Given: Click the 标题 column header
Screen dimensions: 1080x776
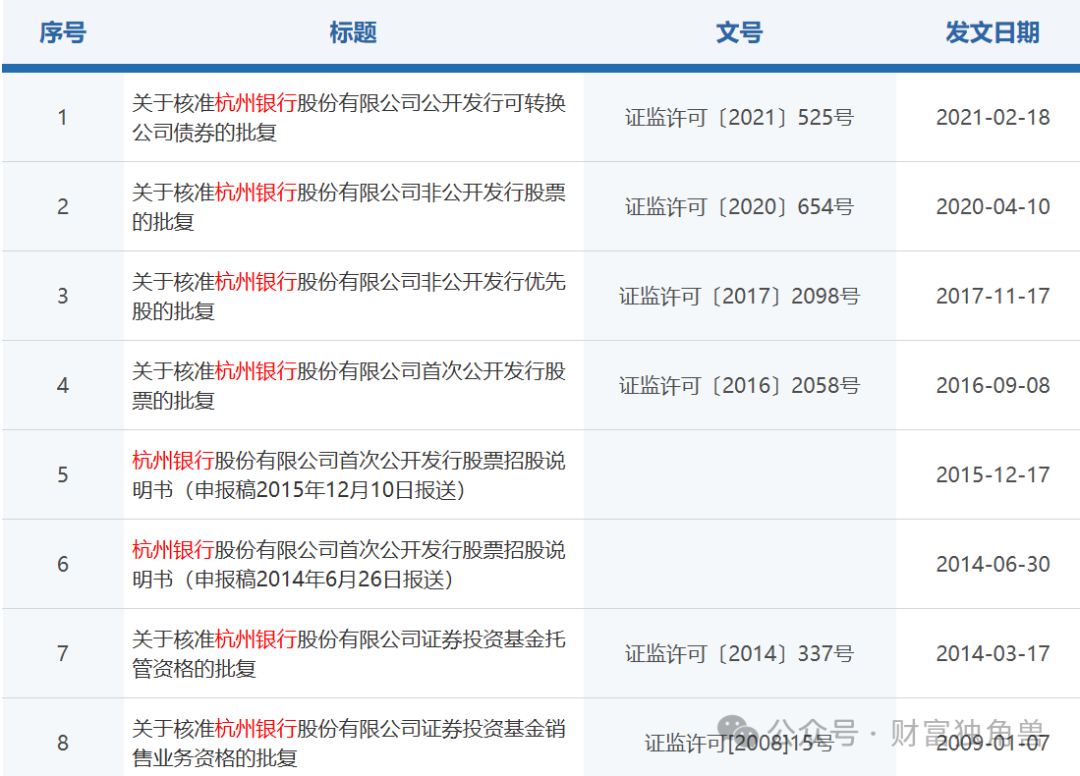Looking at the screenshot, I should coord(353,32).
